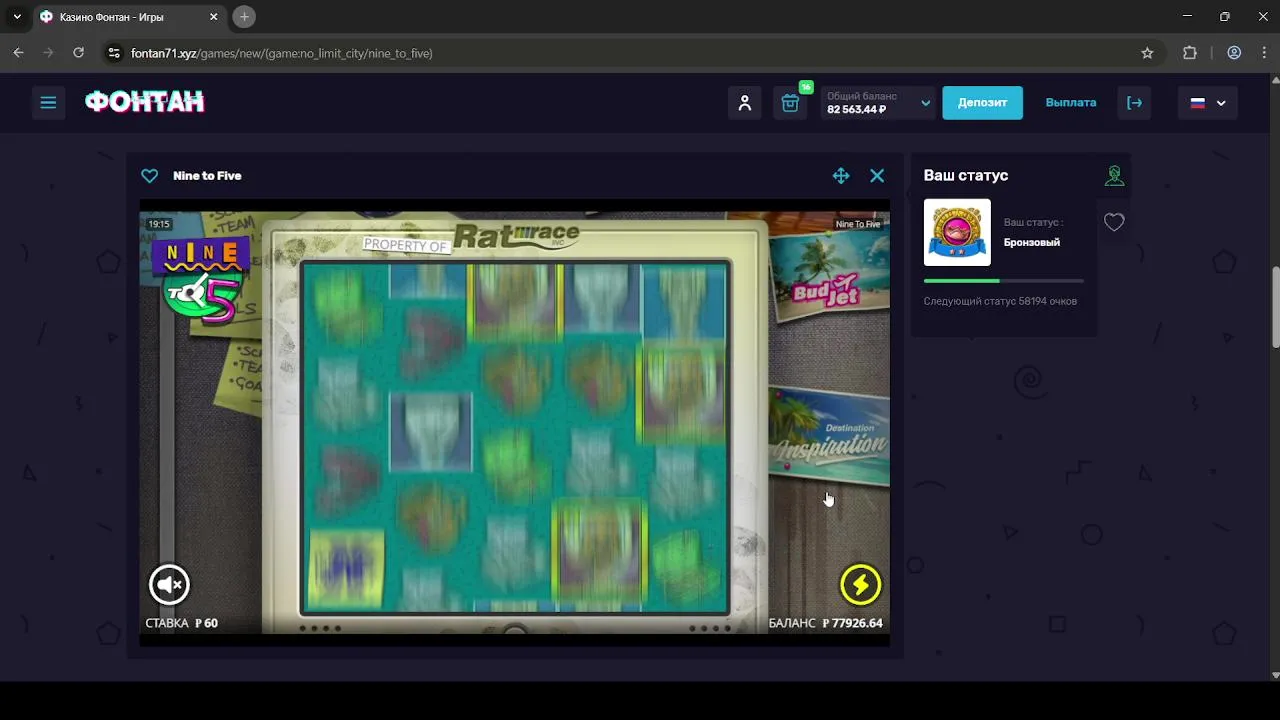Click the status person icon in Ваш статус
This screenshot has width=1280, height=720.
click(1114, 176)
